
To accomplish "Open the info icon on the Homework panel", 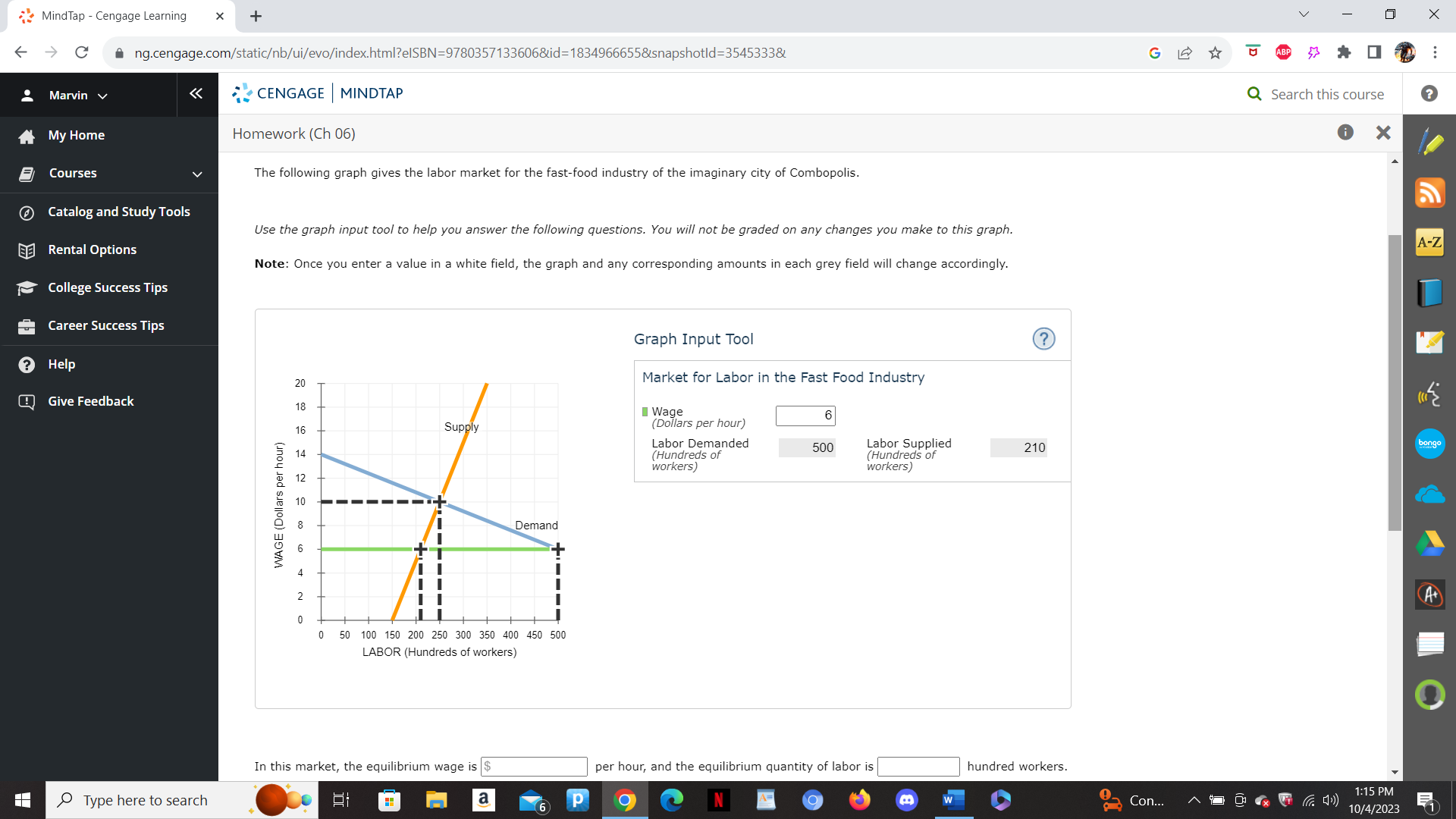I will pyautogui.click(x=1346, y=133).
